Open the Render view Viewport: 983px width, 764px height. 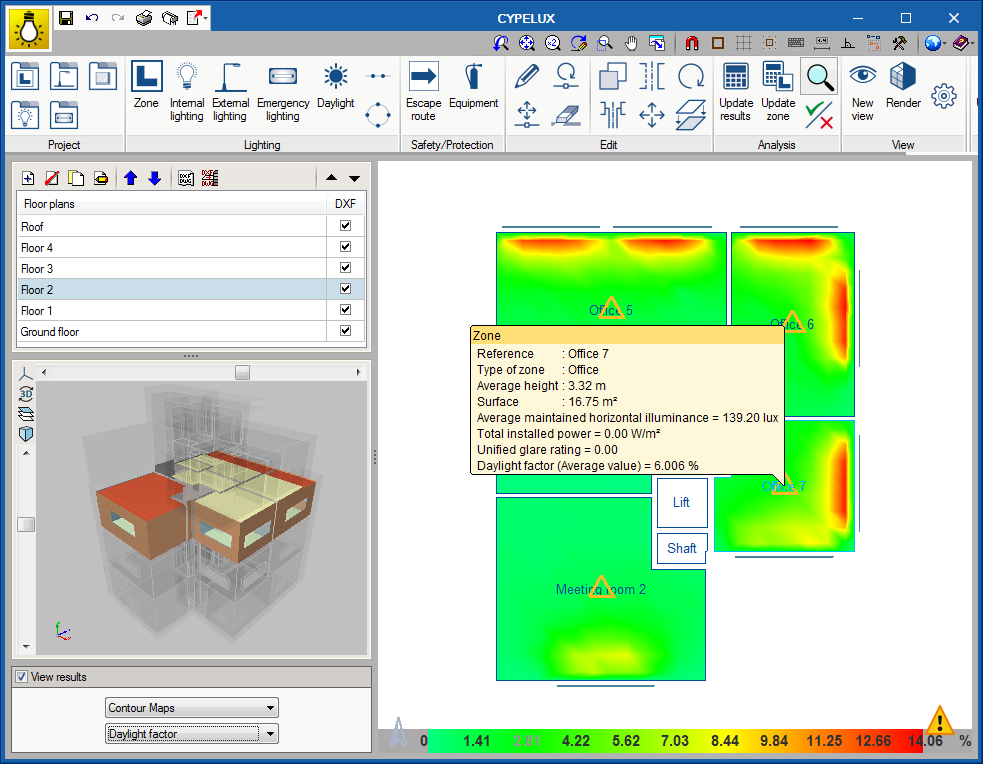(903, 87)
